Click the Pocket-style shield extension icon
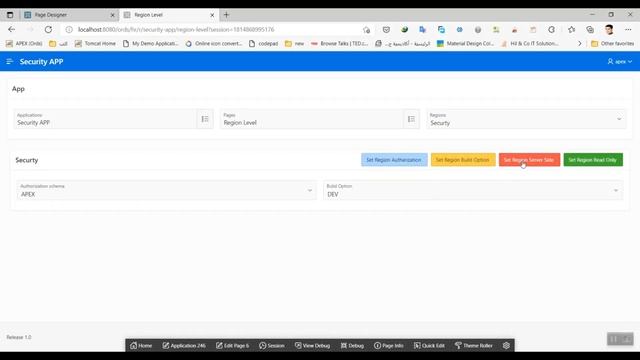Screen dimensions: 640x360 point(386,29)
